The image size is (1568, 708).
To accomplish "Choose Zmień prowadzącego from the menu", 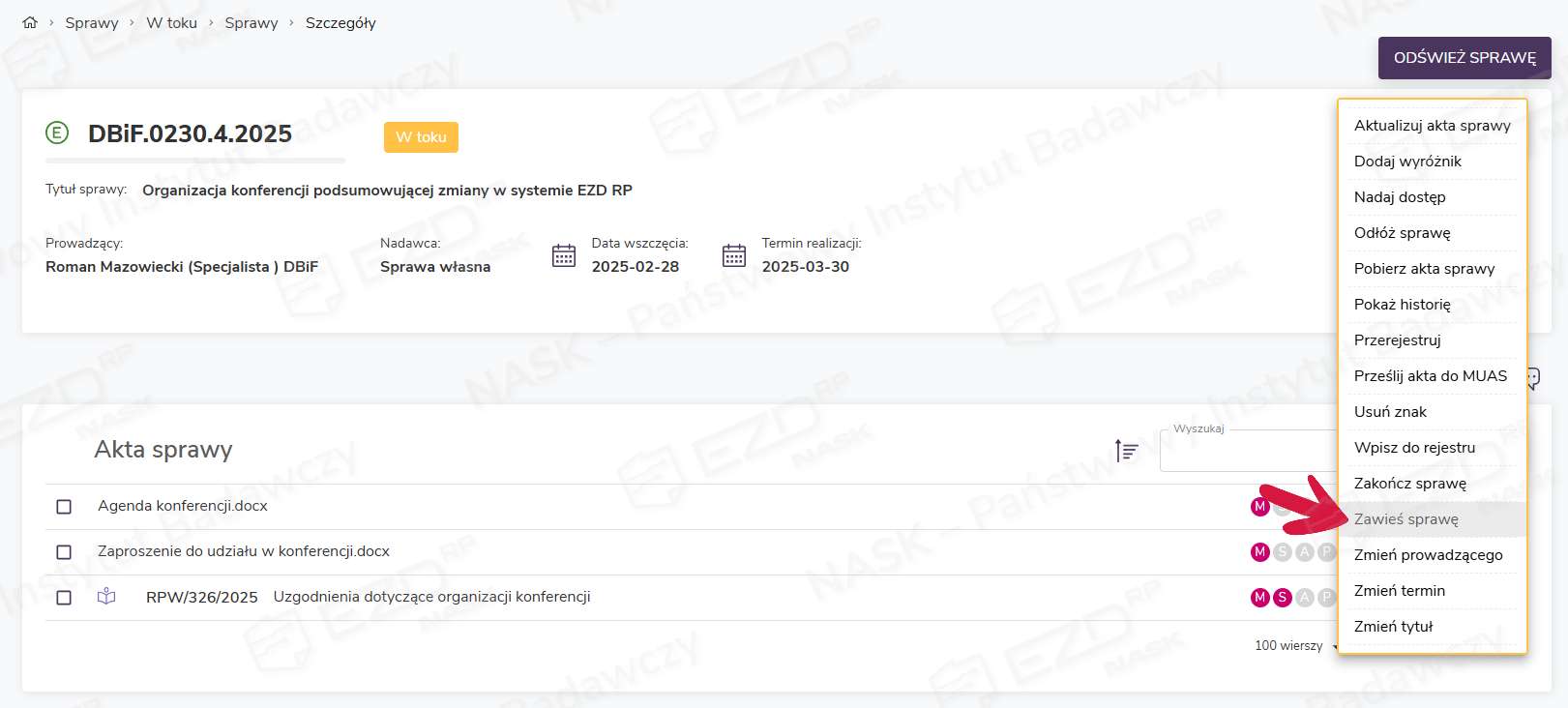I will click(x=1428, y=555).
